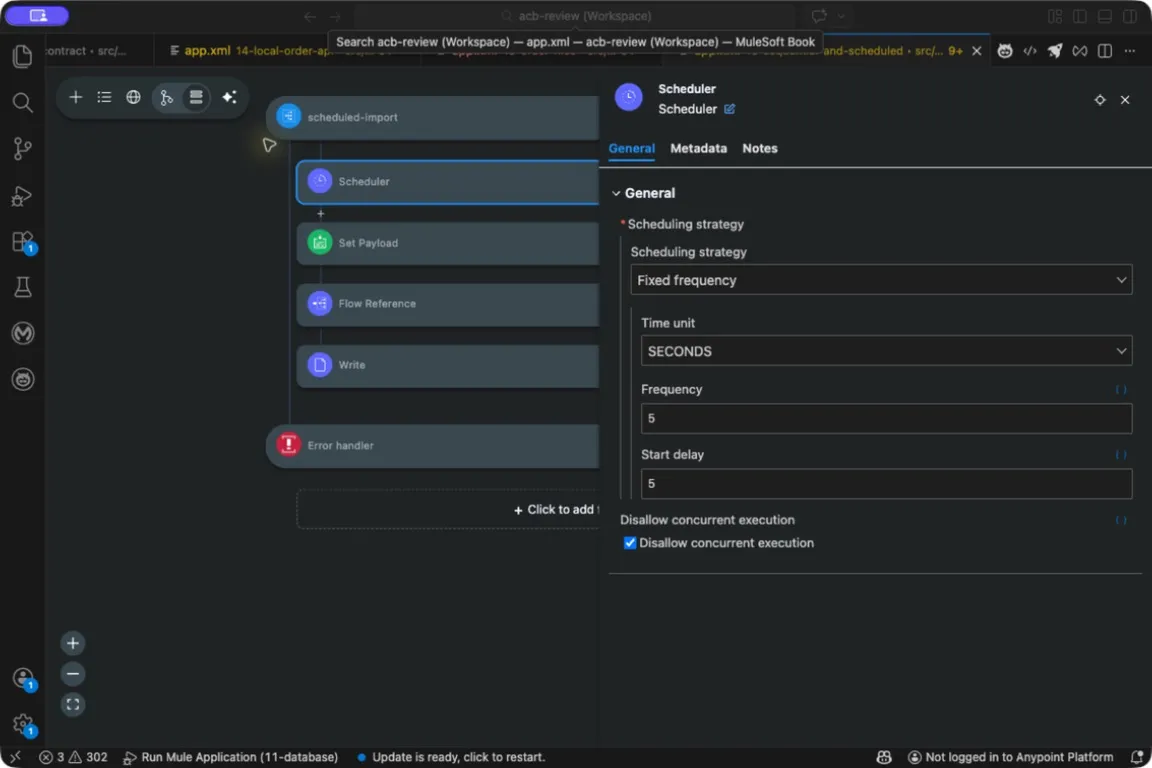Open the Search view in the activity bar
1152x768 pixels.
(23, 102)
